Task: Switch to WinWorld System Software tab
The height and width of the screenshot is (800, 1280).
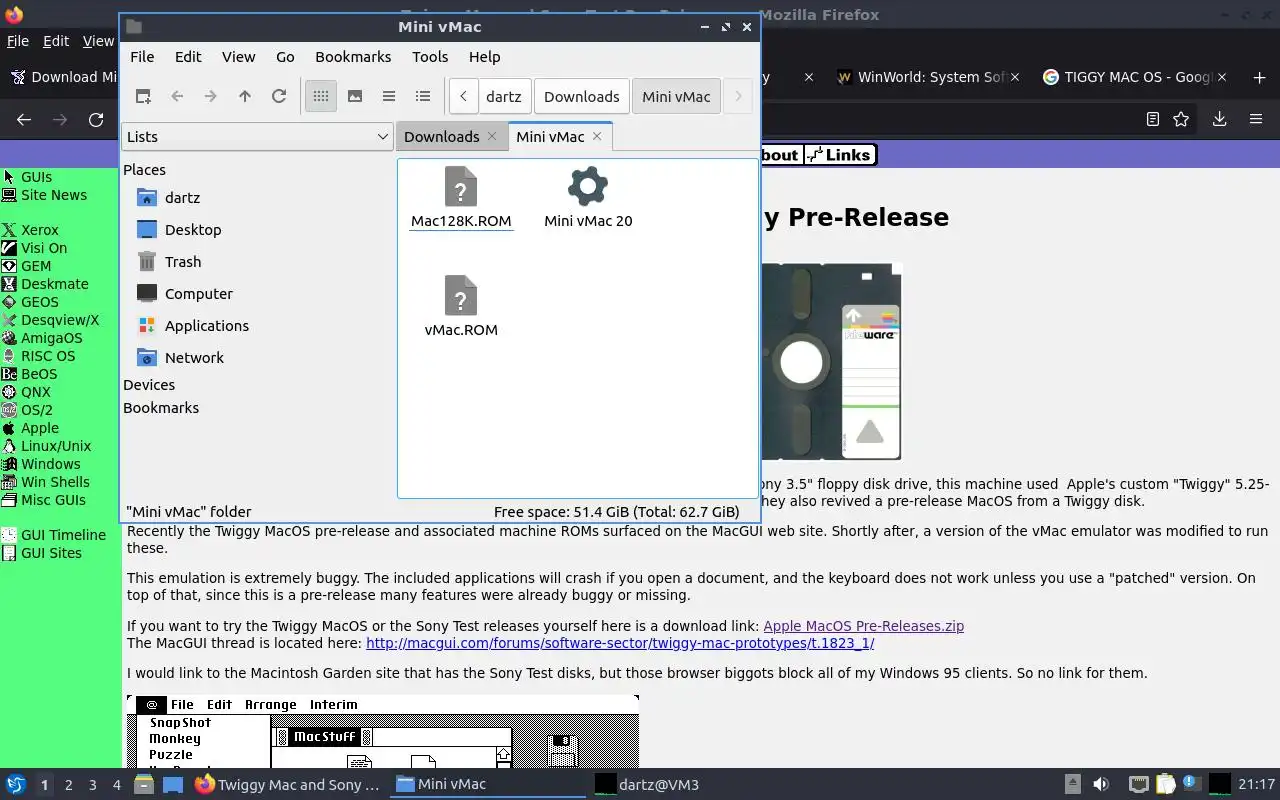Action: tap(929, 77)
